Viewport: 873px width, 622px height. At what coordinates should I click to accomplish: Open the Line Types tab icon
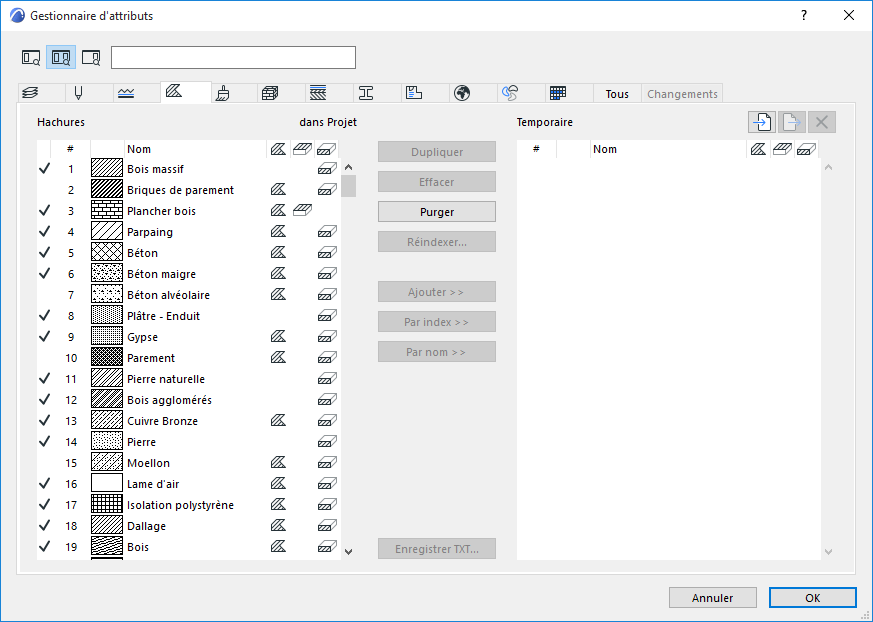click(x=126, y=93)
